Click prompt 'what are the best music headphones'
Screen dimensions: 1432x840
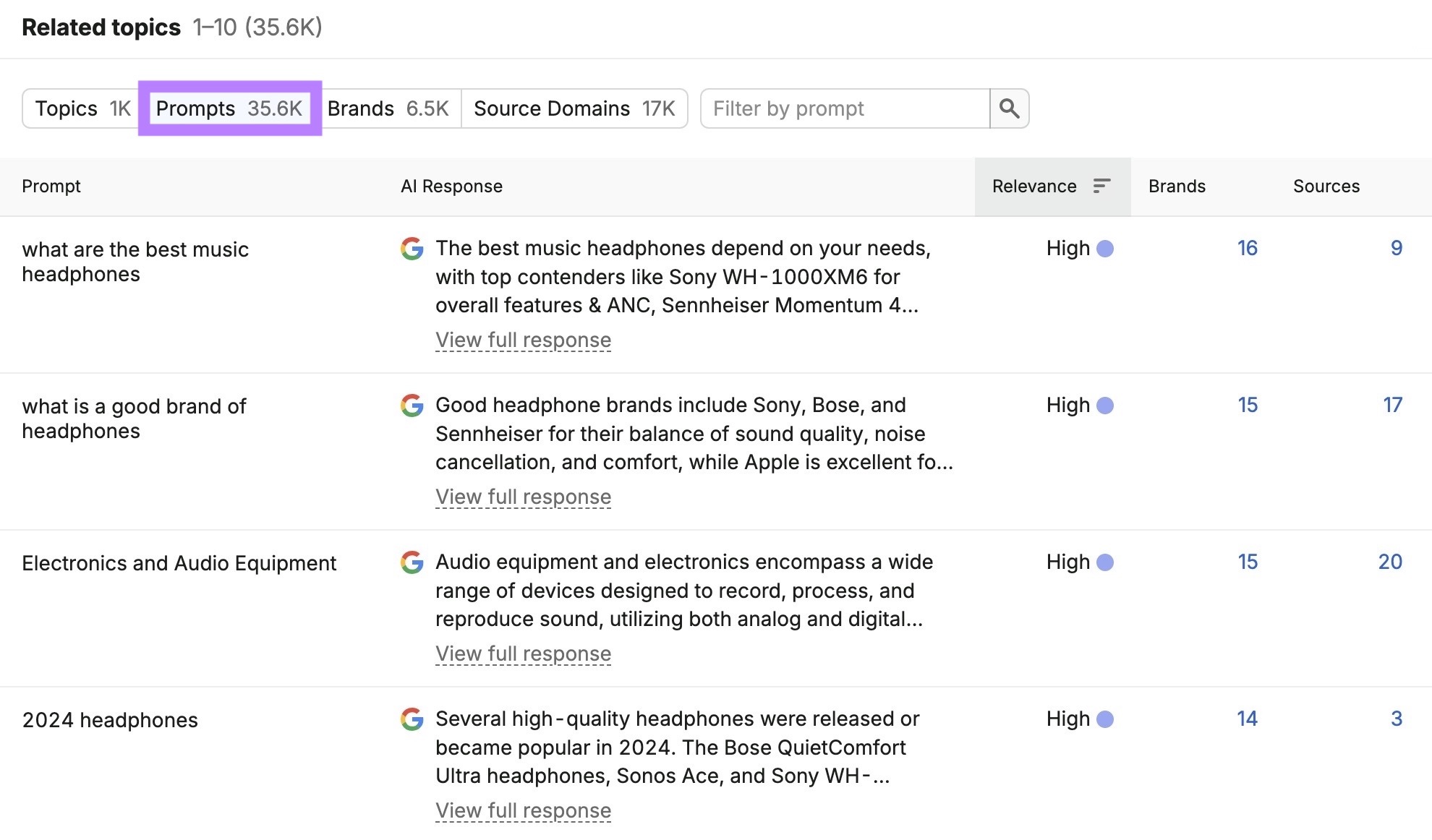tap(135, 262)
